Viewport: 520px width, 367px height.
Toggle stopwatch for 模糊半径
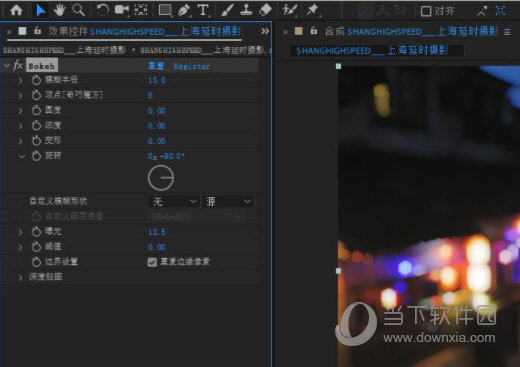pos(36,80)
